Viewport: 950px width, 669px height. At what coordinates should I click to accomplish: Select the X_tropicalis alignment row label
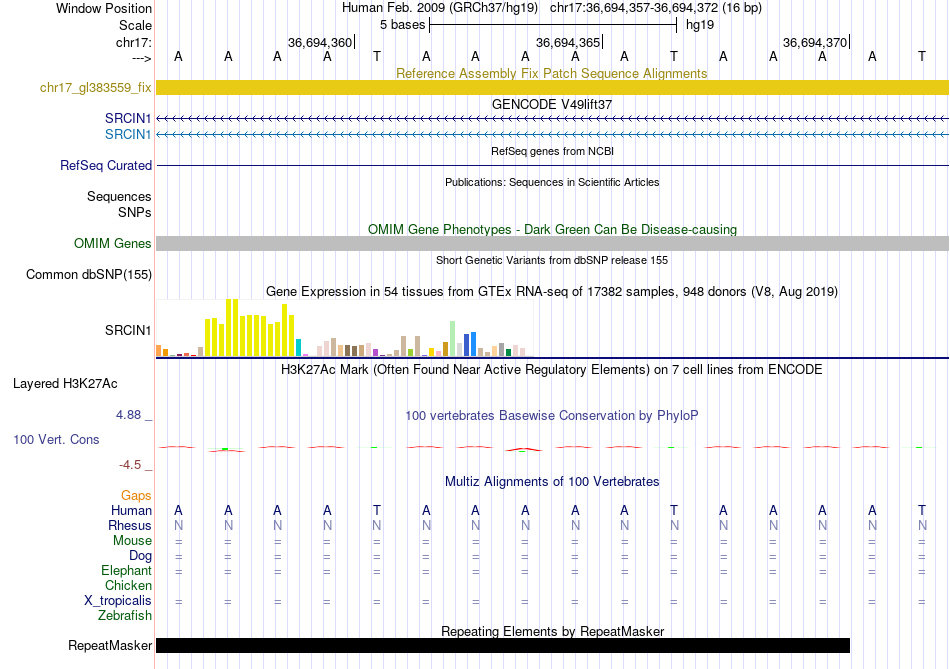pos(118,601)
